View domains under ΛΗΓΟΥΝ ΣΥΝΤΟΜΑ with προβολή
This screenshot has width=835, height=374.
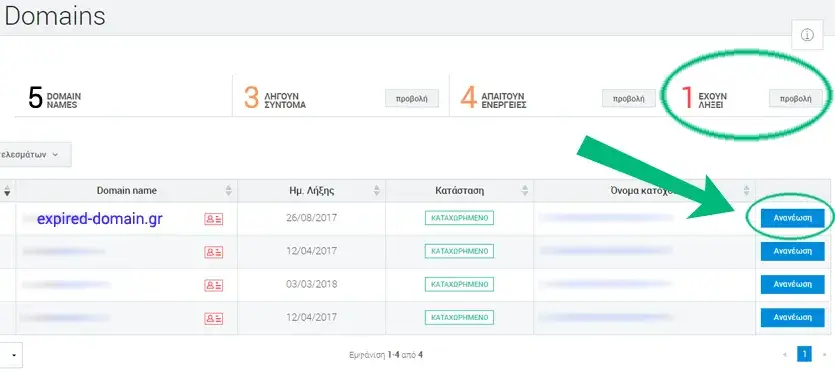tap(412, 99)
